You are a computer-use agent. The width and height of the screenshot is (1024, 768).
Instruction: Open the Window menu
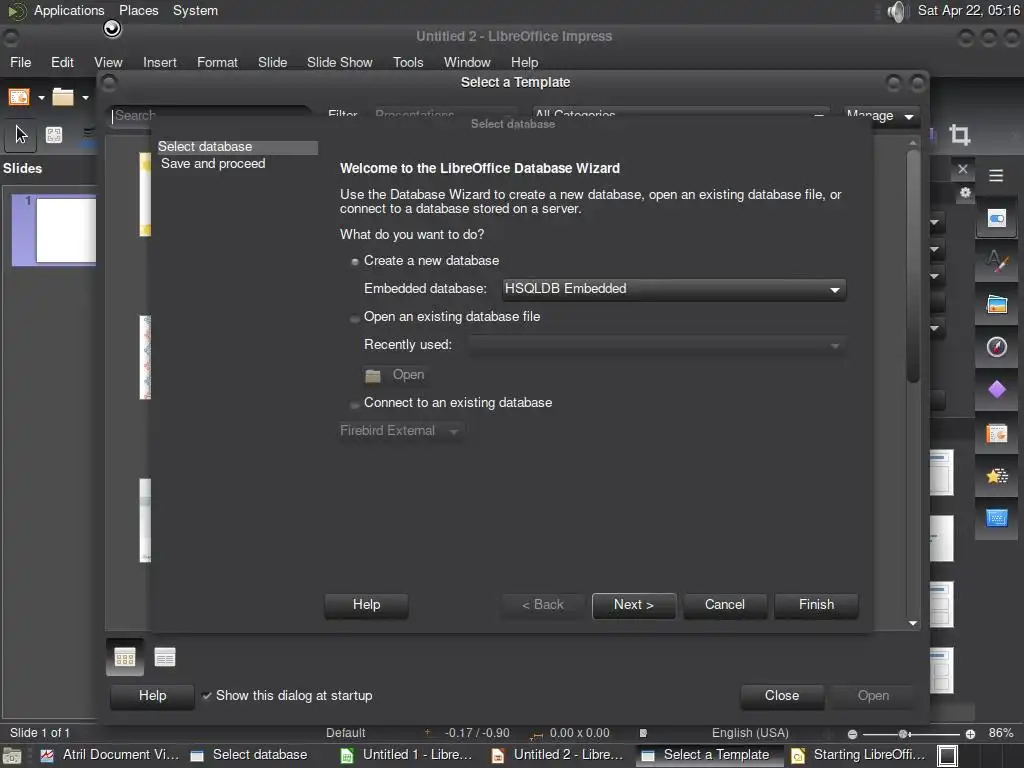(x=467, y=62)
